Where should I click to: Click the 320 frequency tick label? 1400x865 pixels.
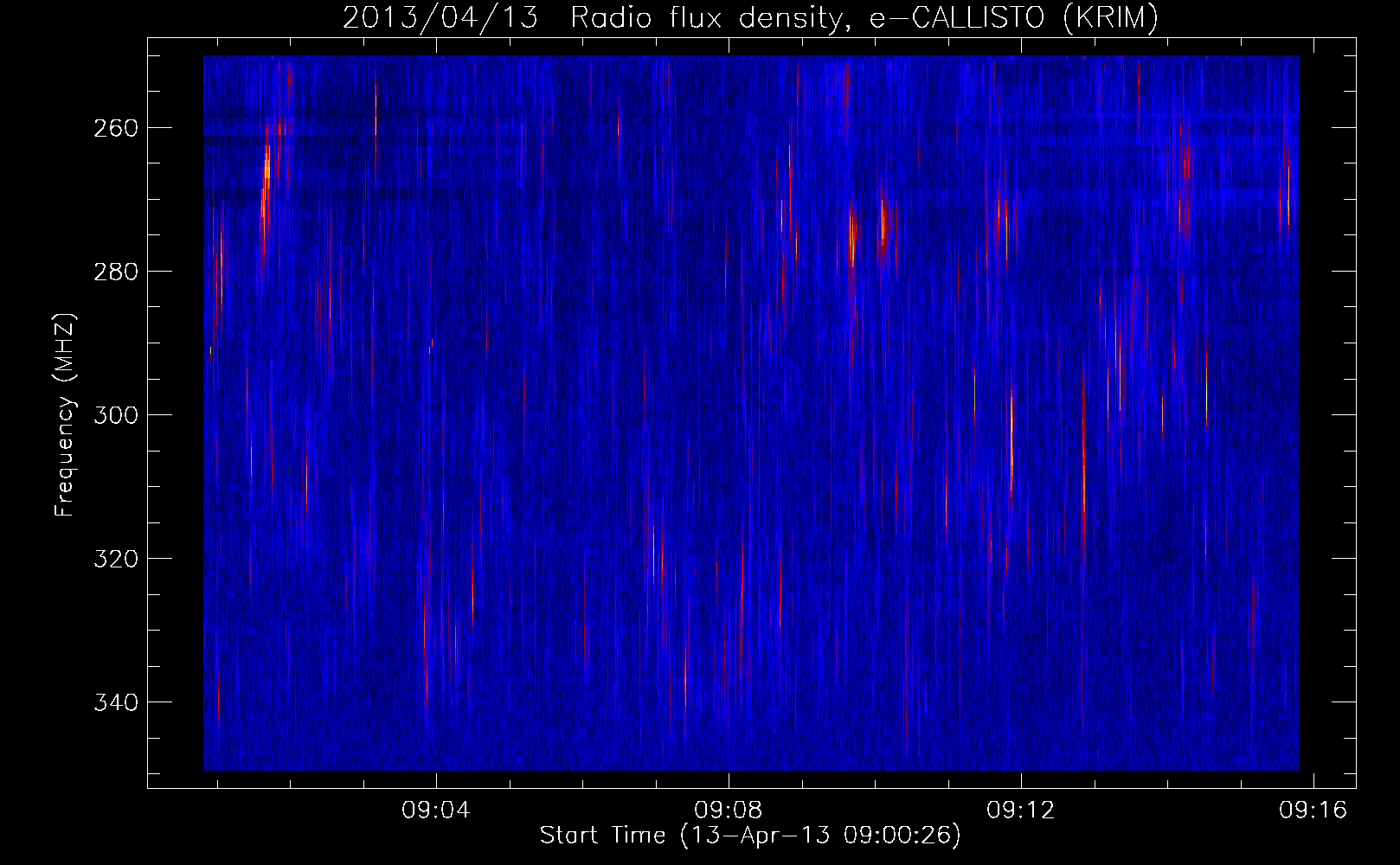coord(114,559)
